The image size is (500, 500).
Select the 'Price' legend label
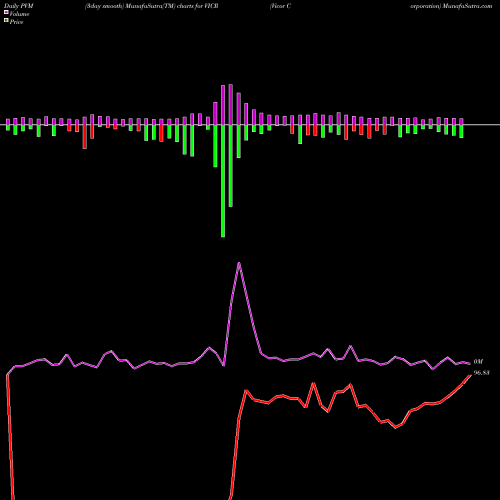[x=16, y=22]
